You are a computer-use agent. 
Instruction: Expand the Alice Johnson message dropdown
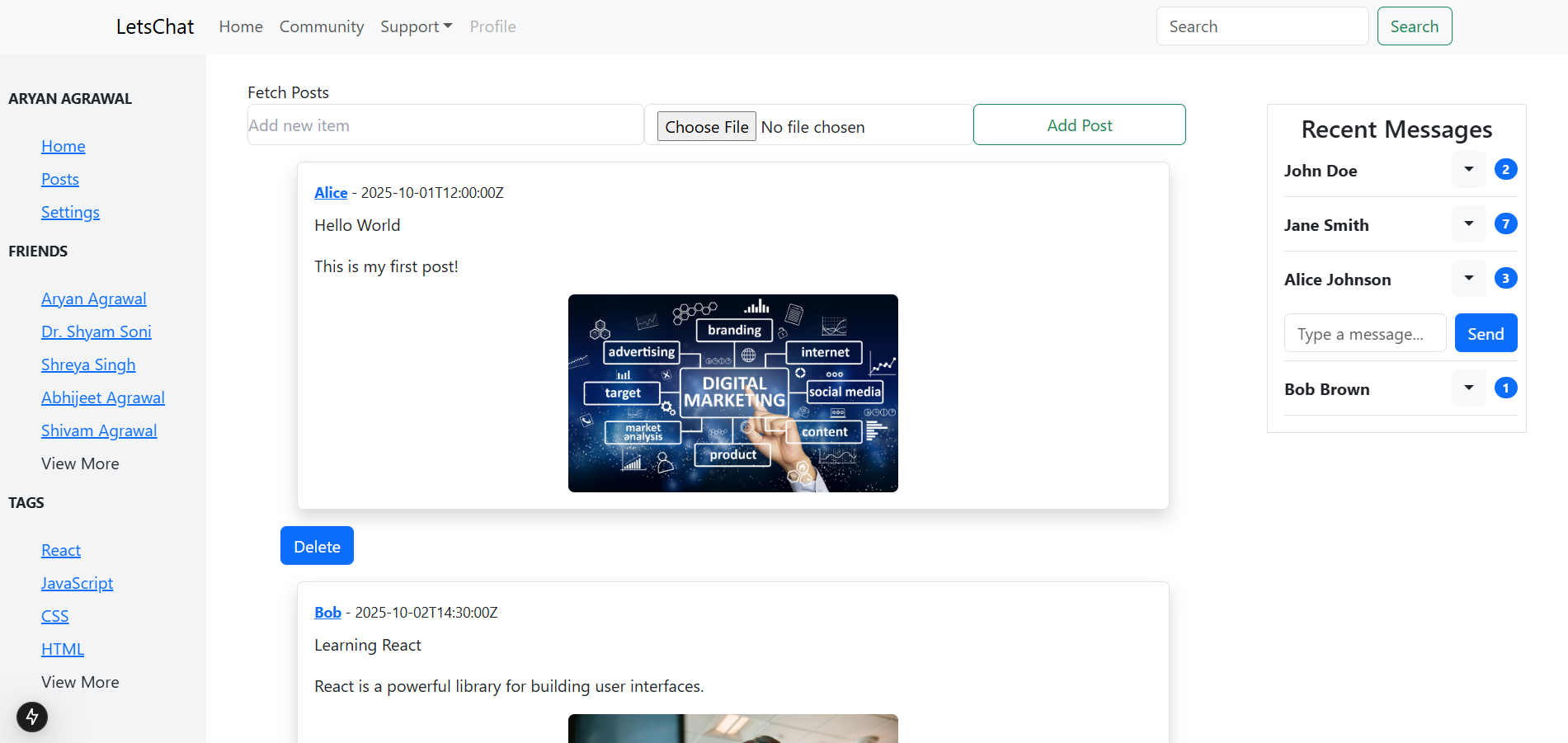coord(1468,278)
